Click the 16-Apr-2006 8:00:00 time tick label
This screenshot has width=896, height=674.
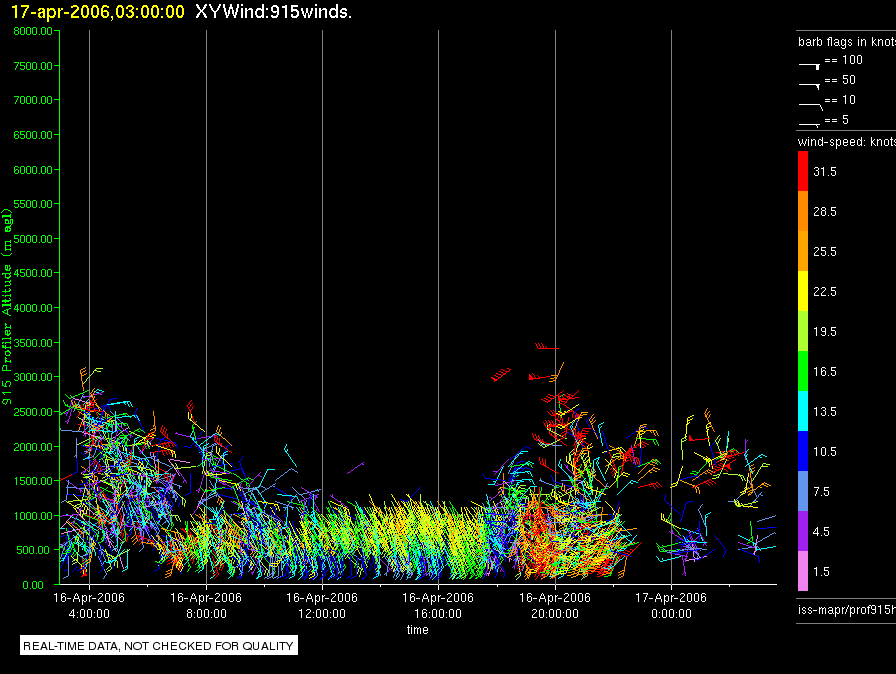tap(206, 605)
